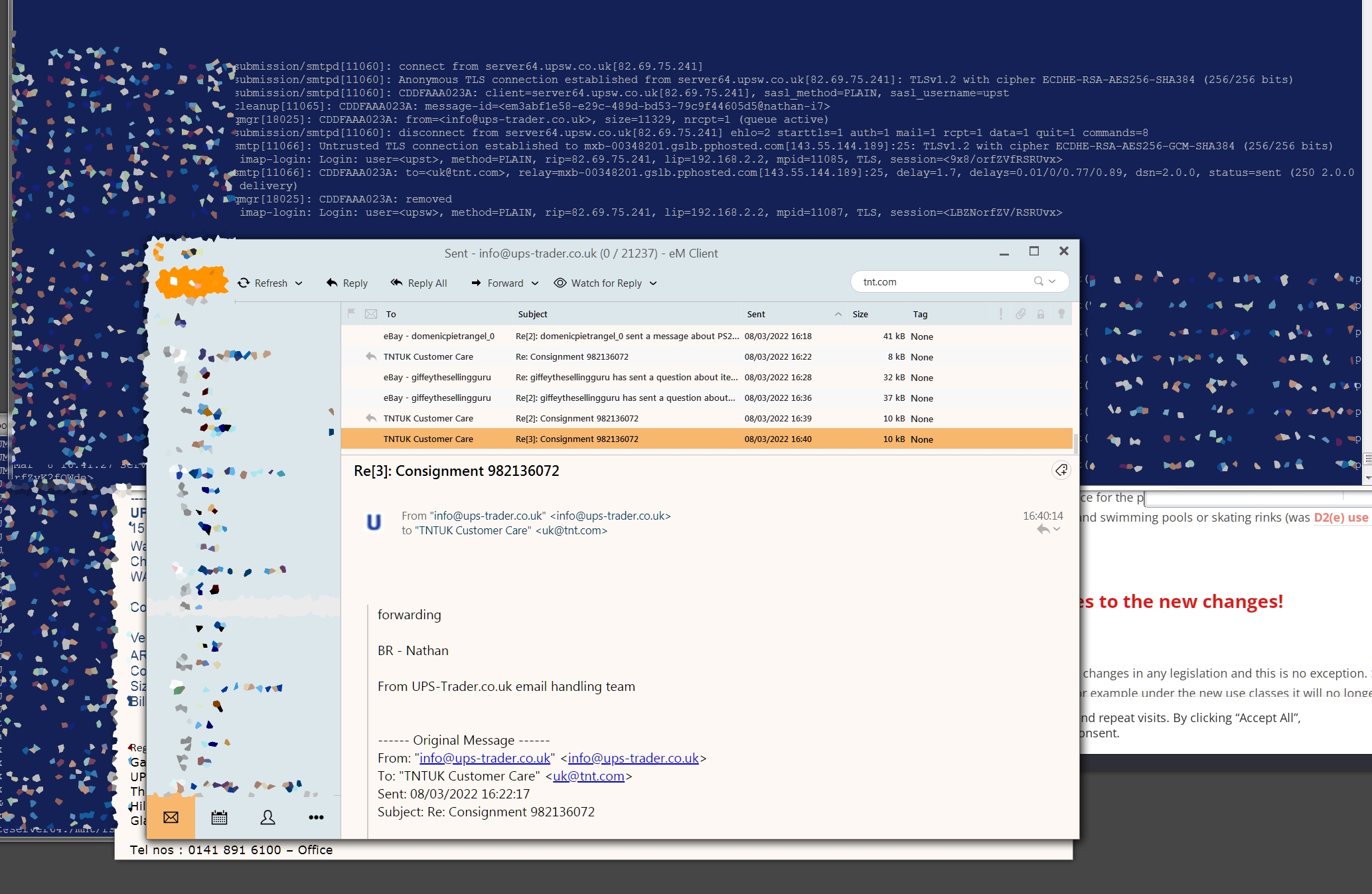Switch to the Calendar section icon

point(219,817)
